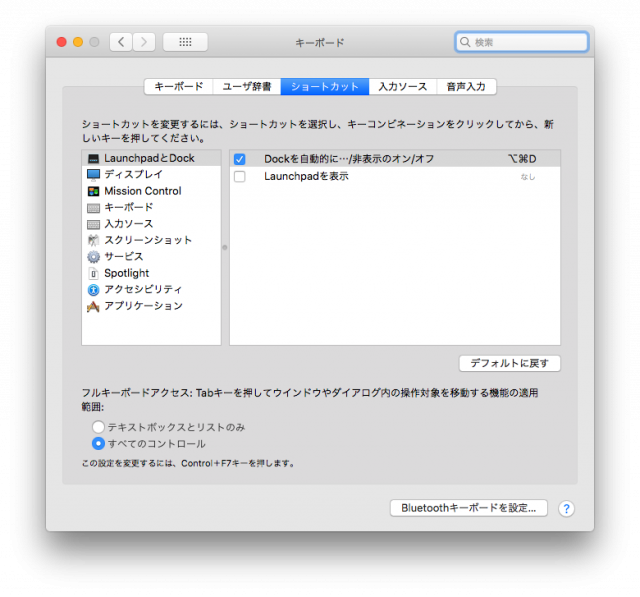Screen dimensions: 640x597
Task: Click the サービス gear icon
Action: point(93,257)
